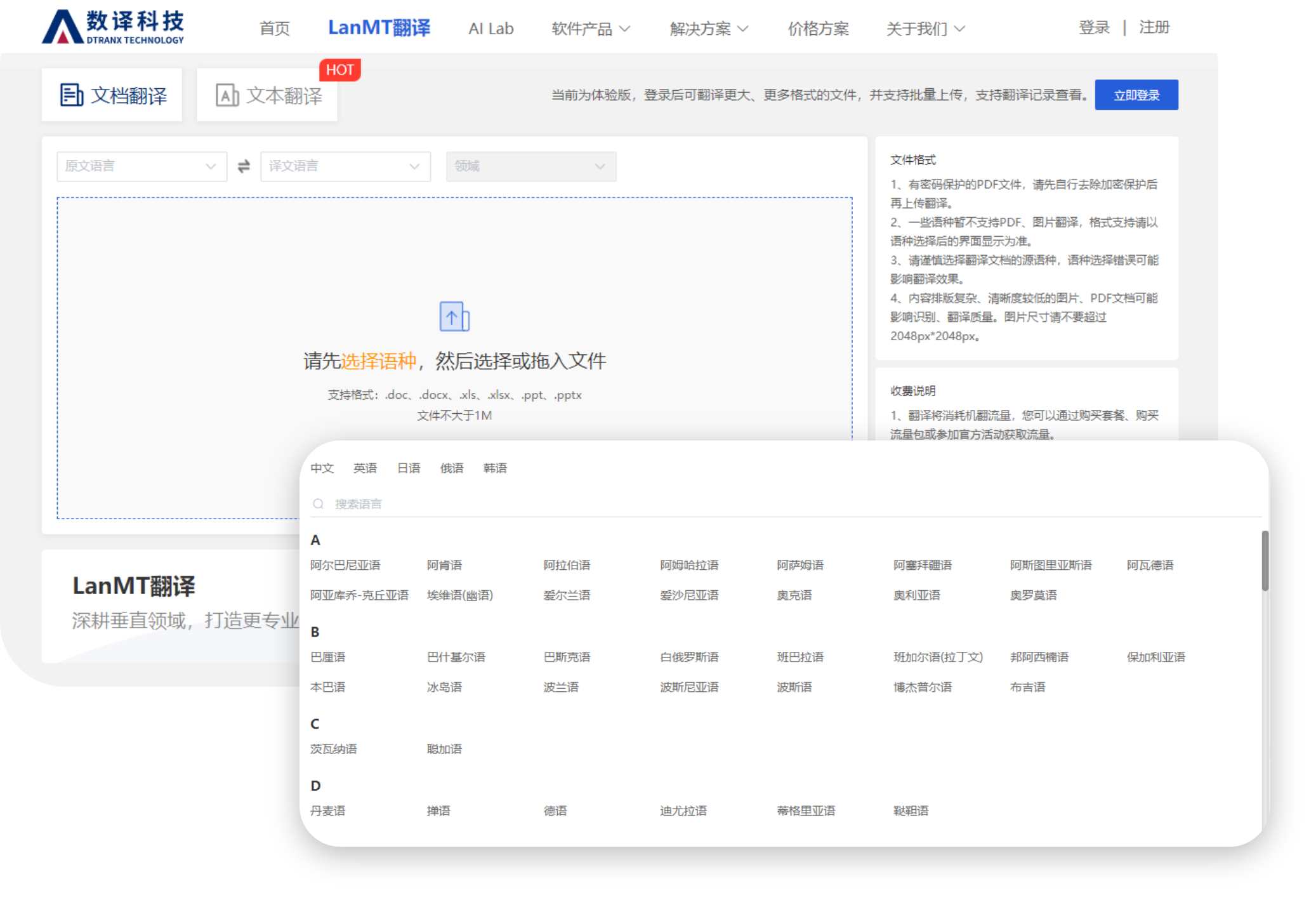This screenshot has width=1316, height=900.
Task: Select the 文本翻译 tab
Action: 267,95
